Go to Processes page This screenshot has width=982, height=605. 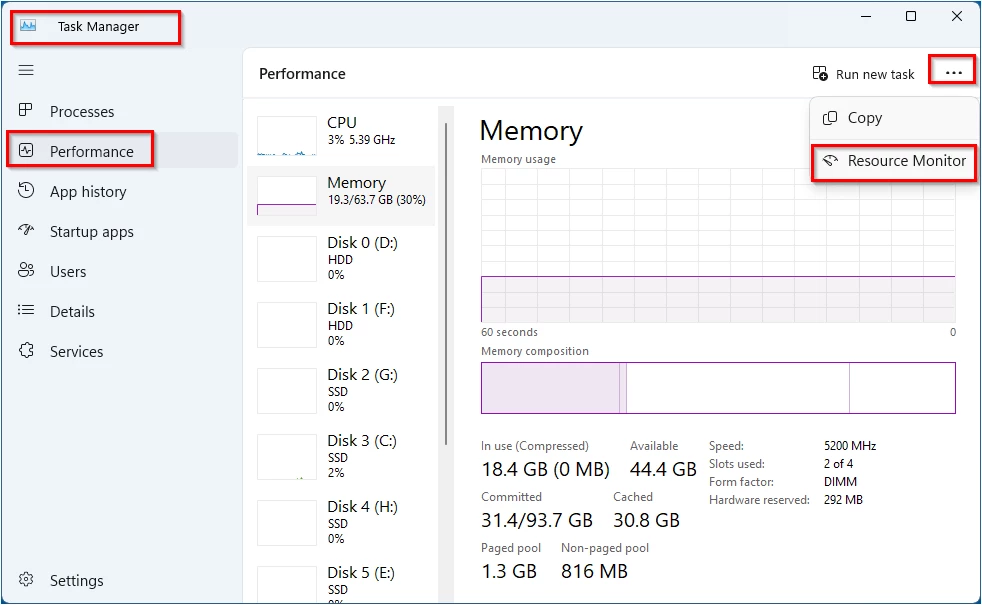click(122, 111)
